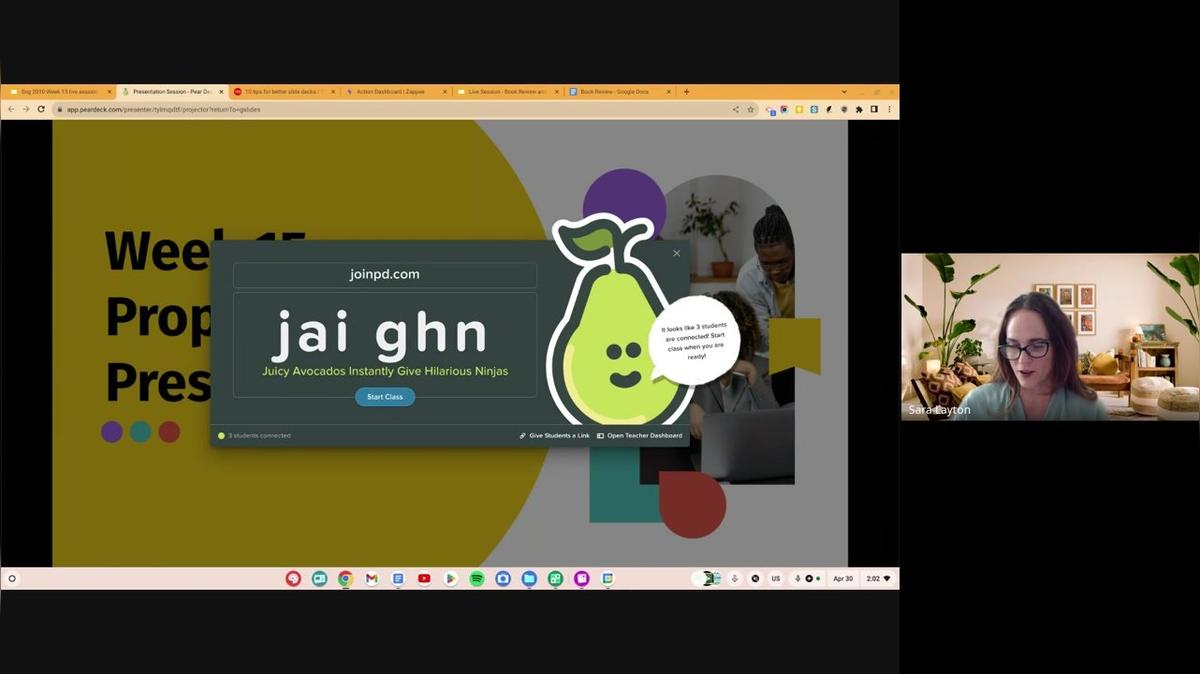Screen dimensions: 1200x674
Task: Launch Spotify from the shelf
Action: tap(477, 578)
